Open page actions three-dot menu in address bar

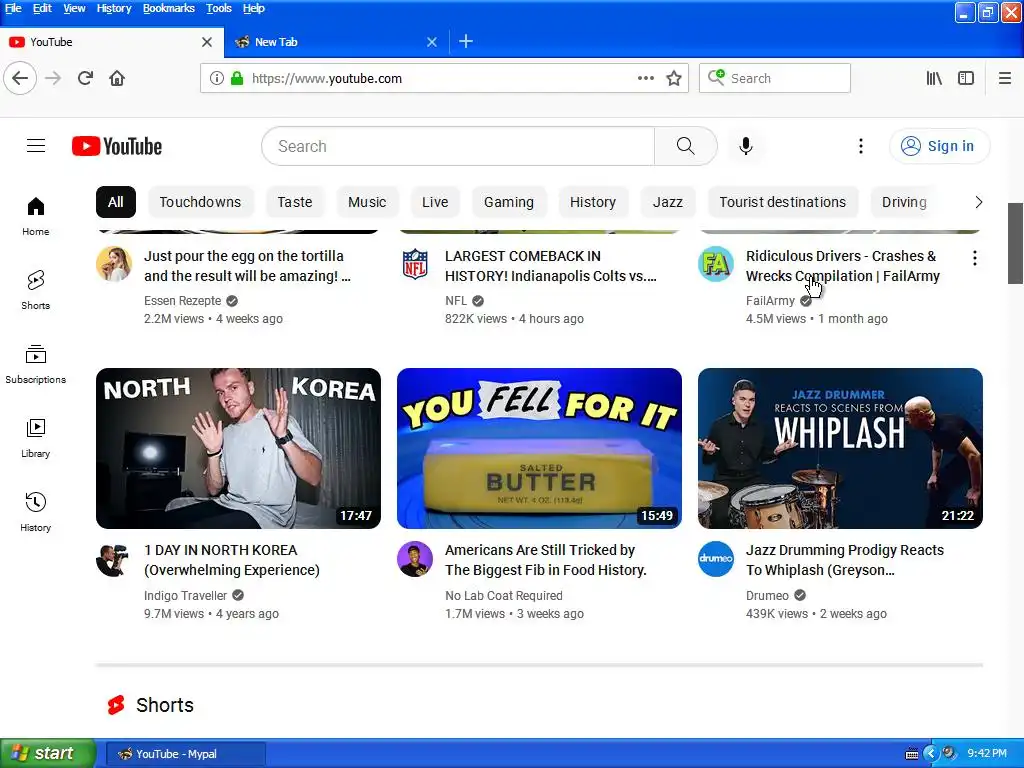[645, 78]
